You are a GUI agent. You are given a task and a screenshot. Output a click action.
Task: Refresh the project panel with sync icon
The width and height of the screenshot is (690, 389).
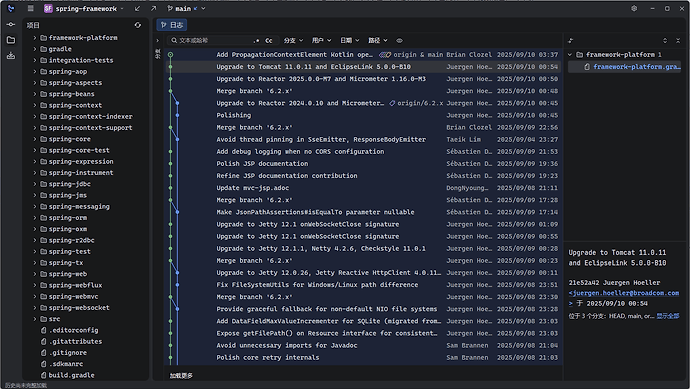[138, 25]
